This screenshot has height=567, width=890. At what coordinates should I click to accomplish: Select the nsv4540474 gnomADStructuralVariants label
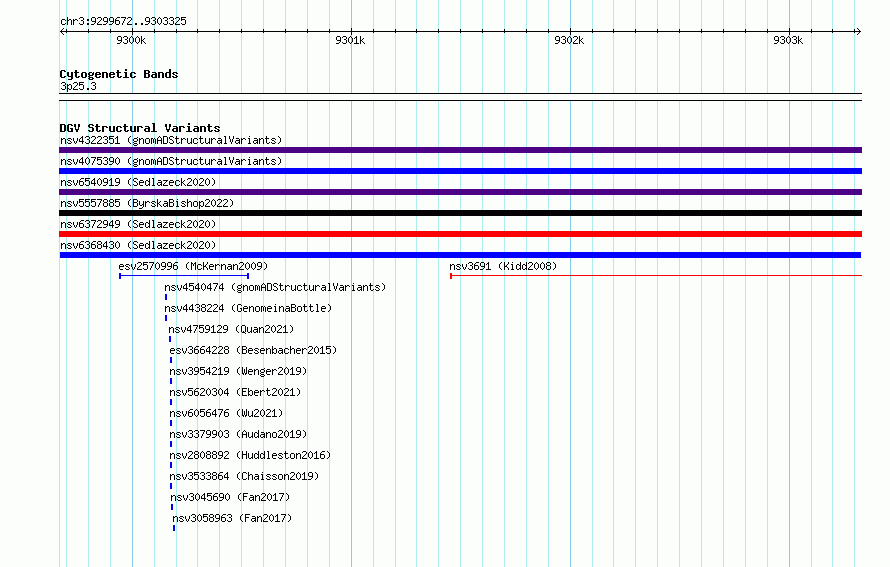pyautogui.click(x=275, y=287)
